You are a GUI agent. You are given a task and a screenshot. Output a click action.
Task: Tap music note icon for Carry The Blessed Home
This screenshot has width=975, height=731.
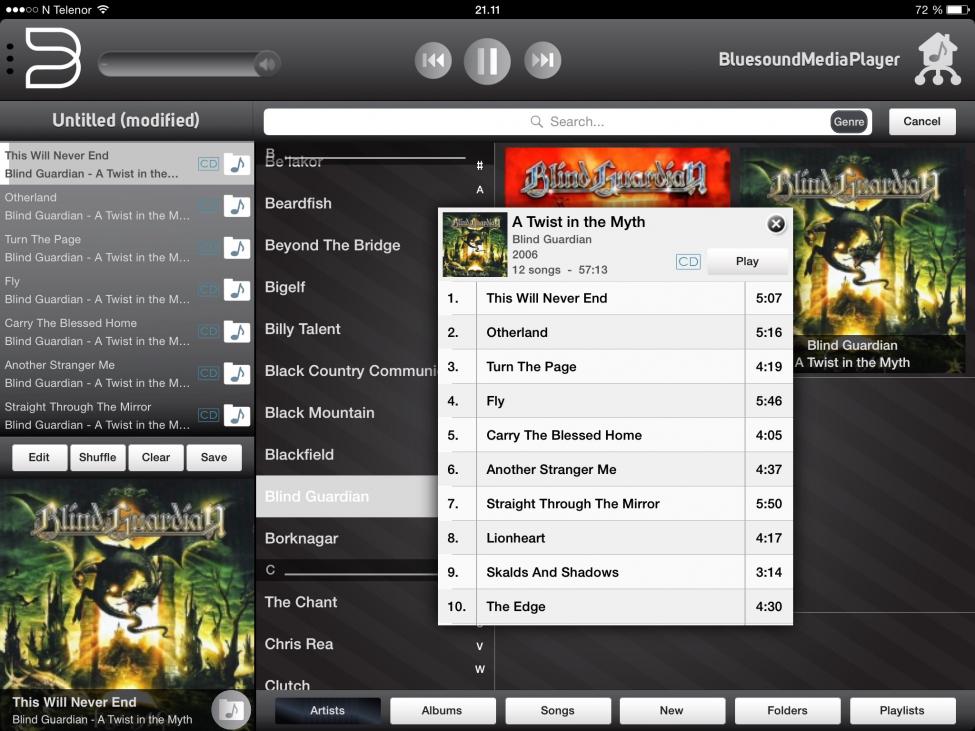(237, 332)
